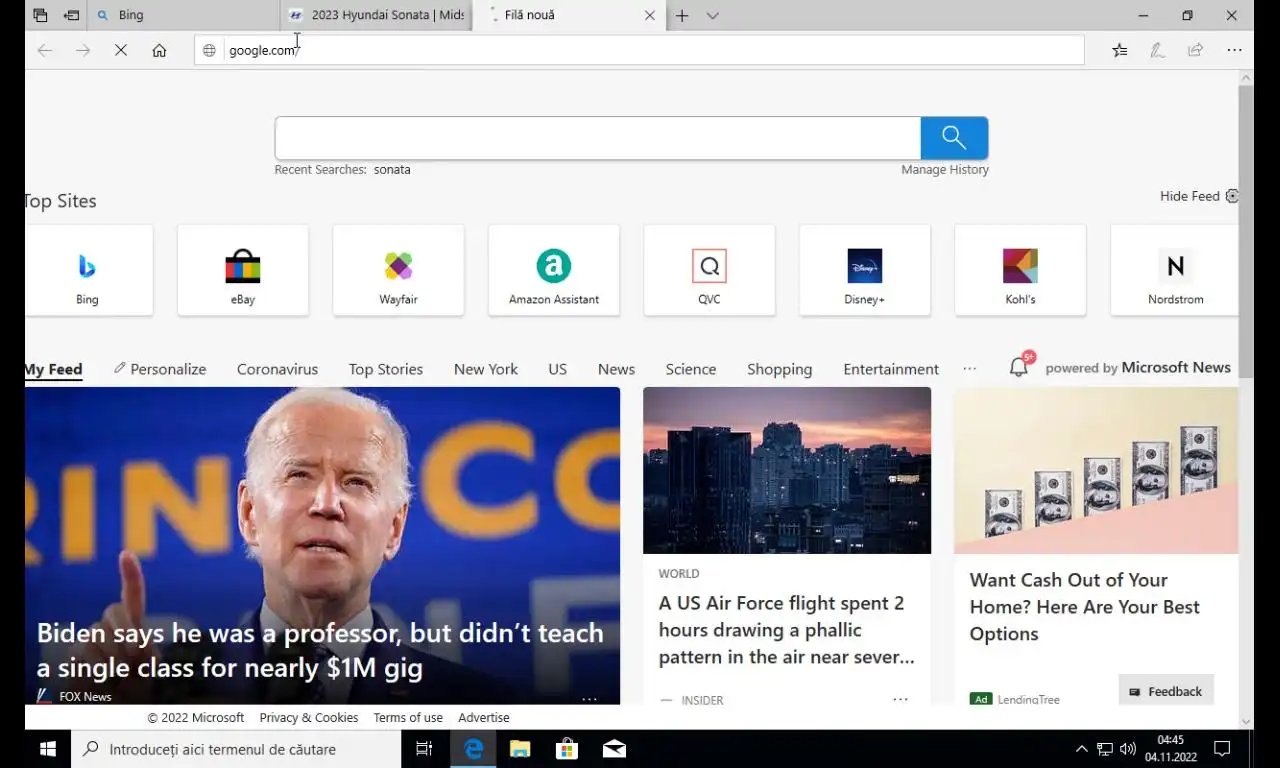This screenshot has width=1280, height=768.
Task: Open the Windows Start menu
Action: click(x=47, y=749)
